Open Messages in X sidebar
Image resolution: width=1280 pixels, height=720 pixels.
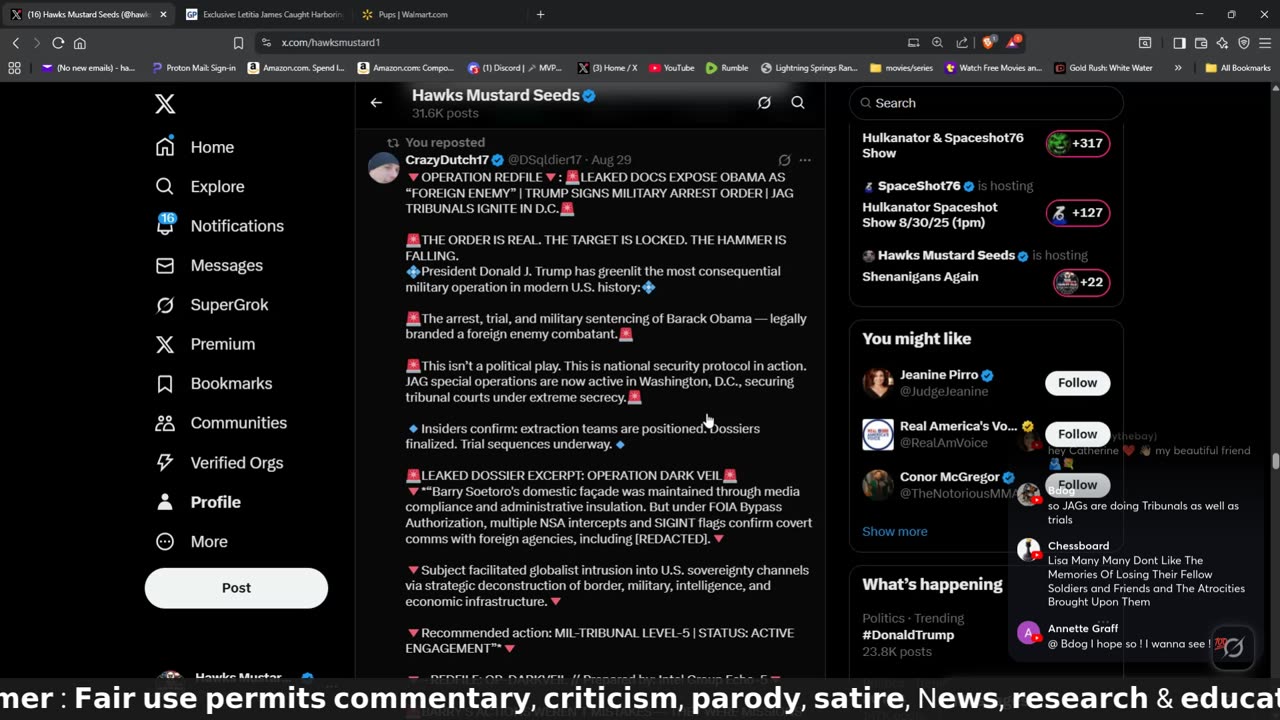[x=209, y=265]
